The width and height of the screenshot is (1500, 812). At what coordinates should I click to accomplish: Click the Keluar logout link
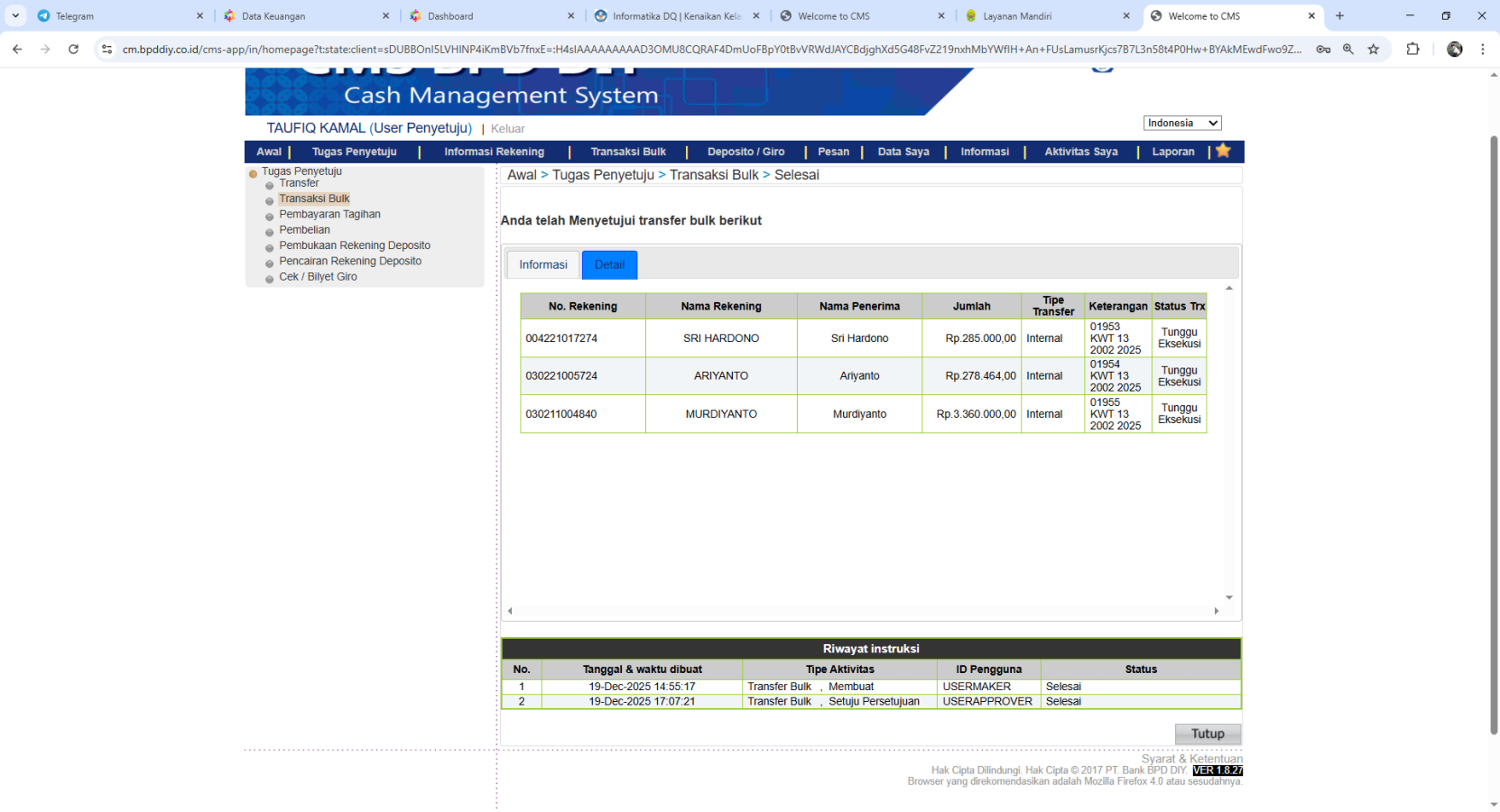(507, 129)
